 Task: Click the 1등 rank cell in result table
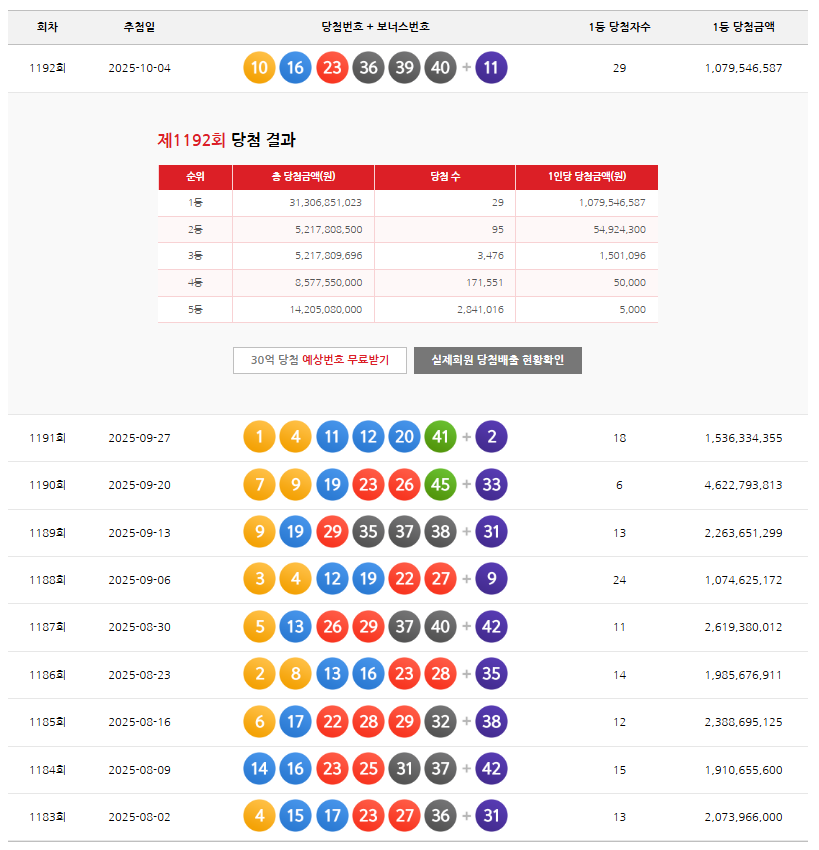coord(195,203)
